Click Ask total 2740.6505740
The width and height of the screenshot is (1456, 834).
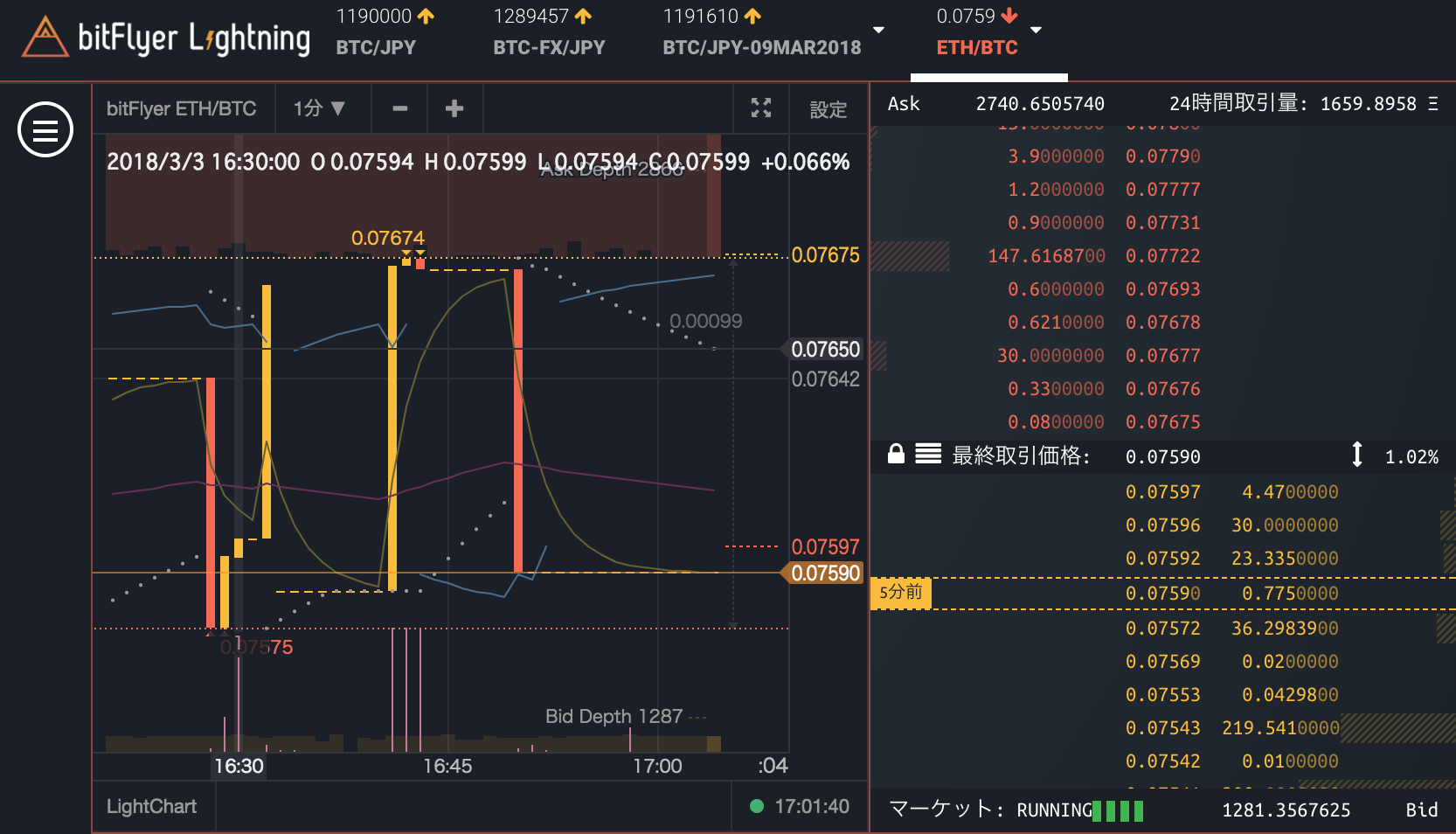click(1040, 104)
